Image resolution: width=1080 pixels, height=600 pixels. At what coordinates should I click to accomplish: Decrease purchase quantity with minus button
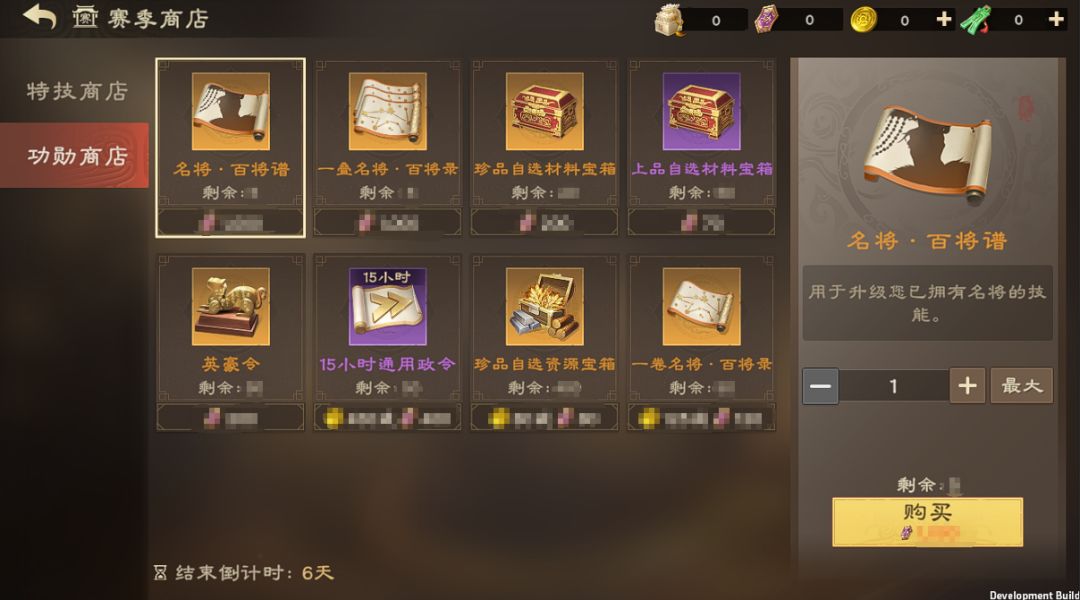click(820, 386)
